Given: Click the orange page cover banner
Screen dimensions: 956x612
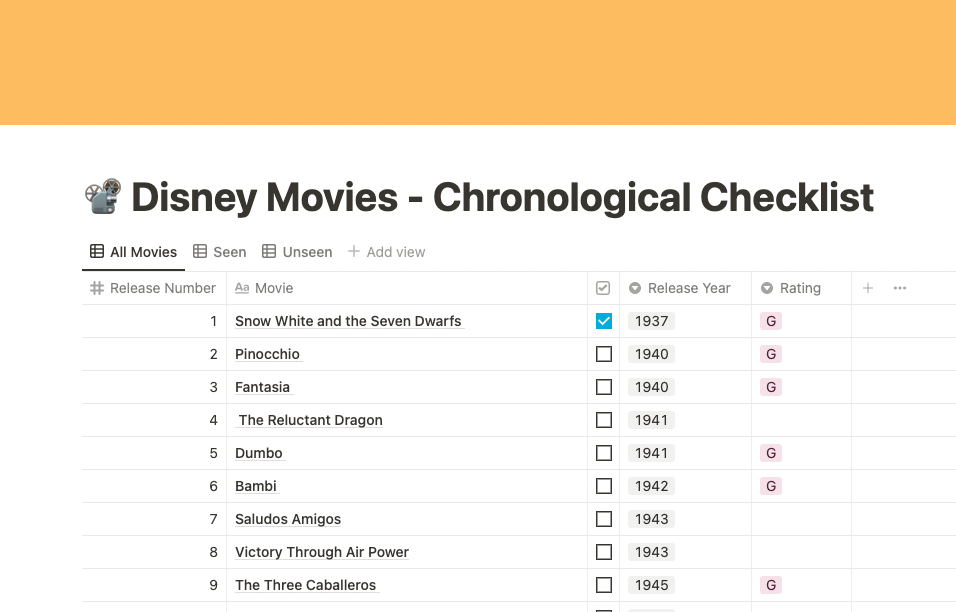Looking at the screenshot, I should [x=478, y=62].
